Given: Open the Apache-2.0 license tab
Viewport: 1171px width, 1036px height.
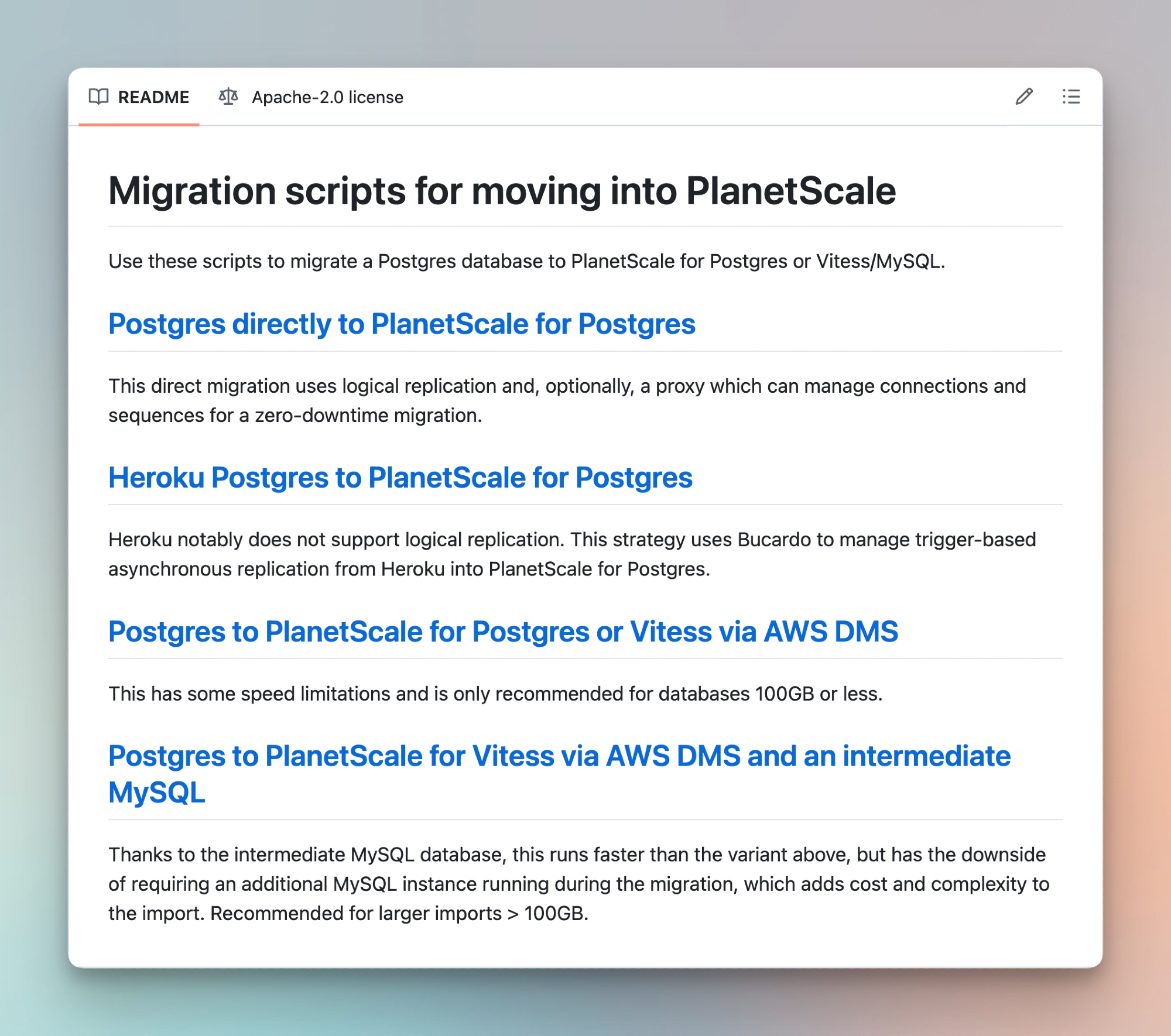Looking at the screenshot, I should [327, 97].
